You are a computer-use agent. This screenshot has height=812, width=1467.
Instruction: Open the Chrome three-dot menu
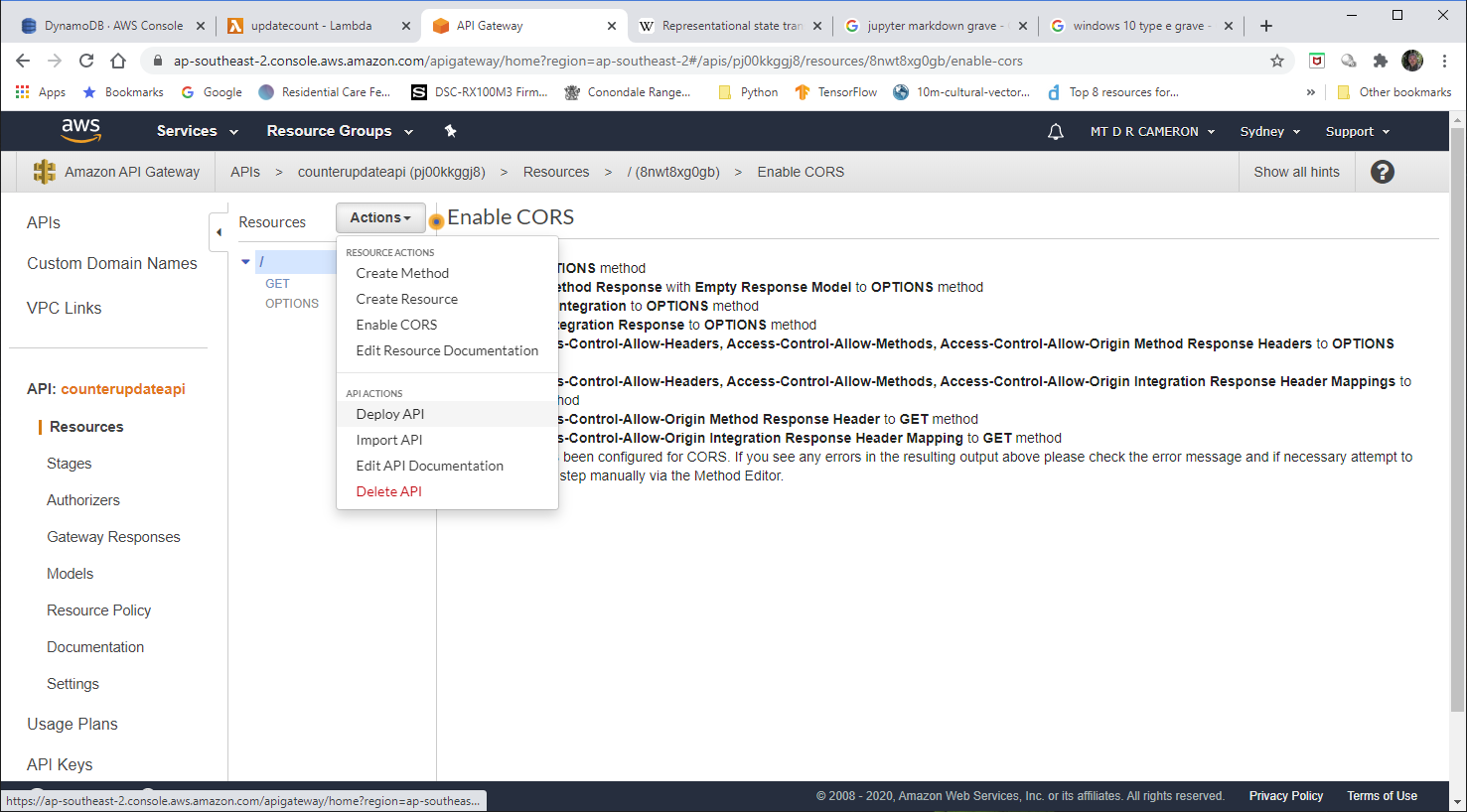pyautogui.click(x=1444, y=61)
